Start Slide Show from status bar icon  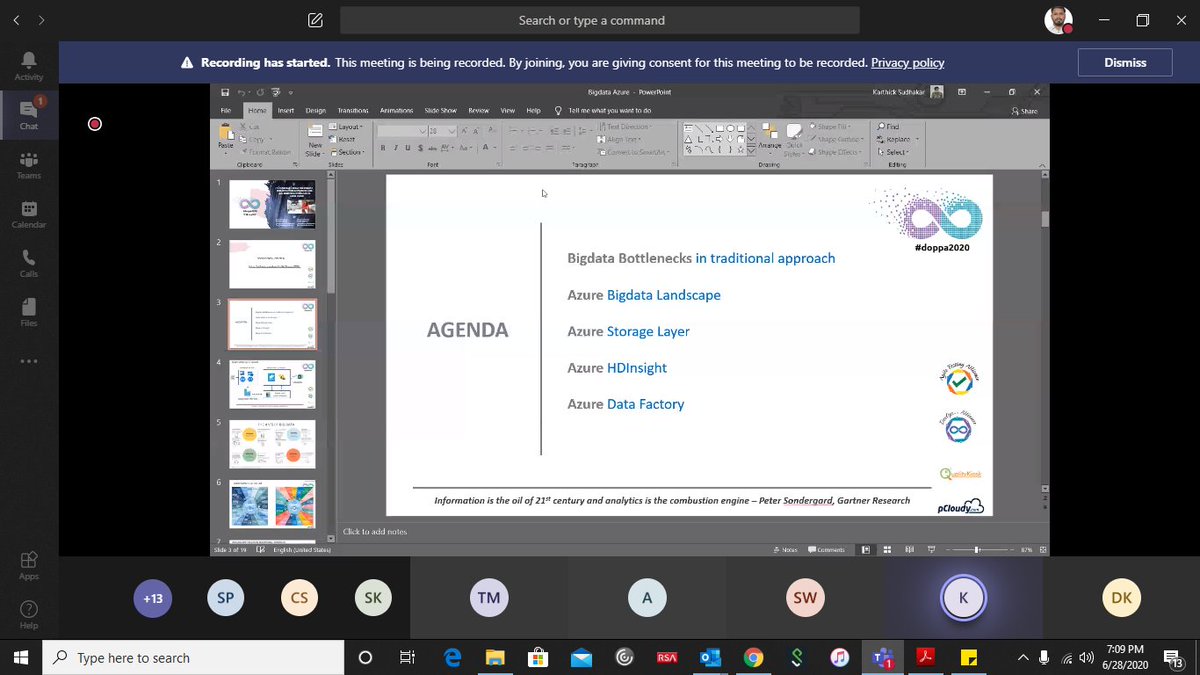pos(932,549)
